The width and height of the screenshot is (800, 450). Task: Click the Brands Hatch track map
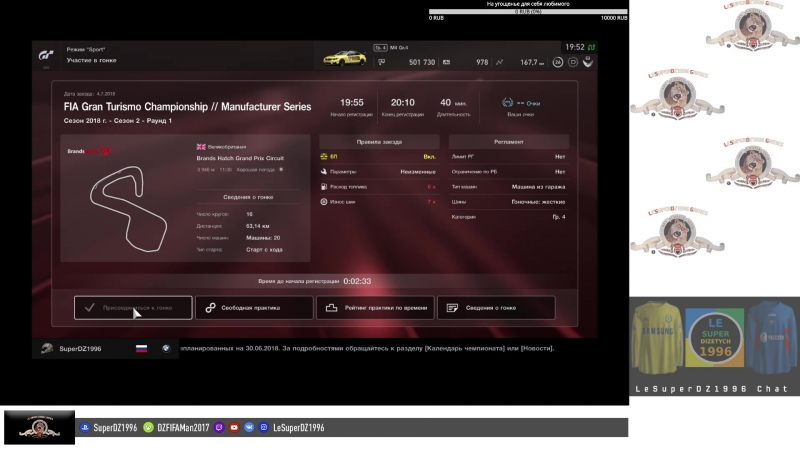[x=129, y=209]
